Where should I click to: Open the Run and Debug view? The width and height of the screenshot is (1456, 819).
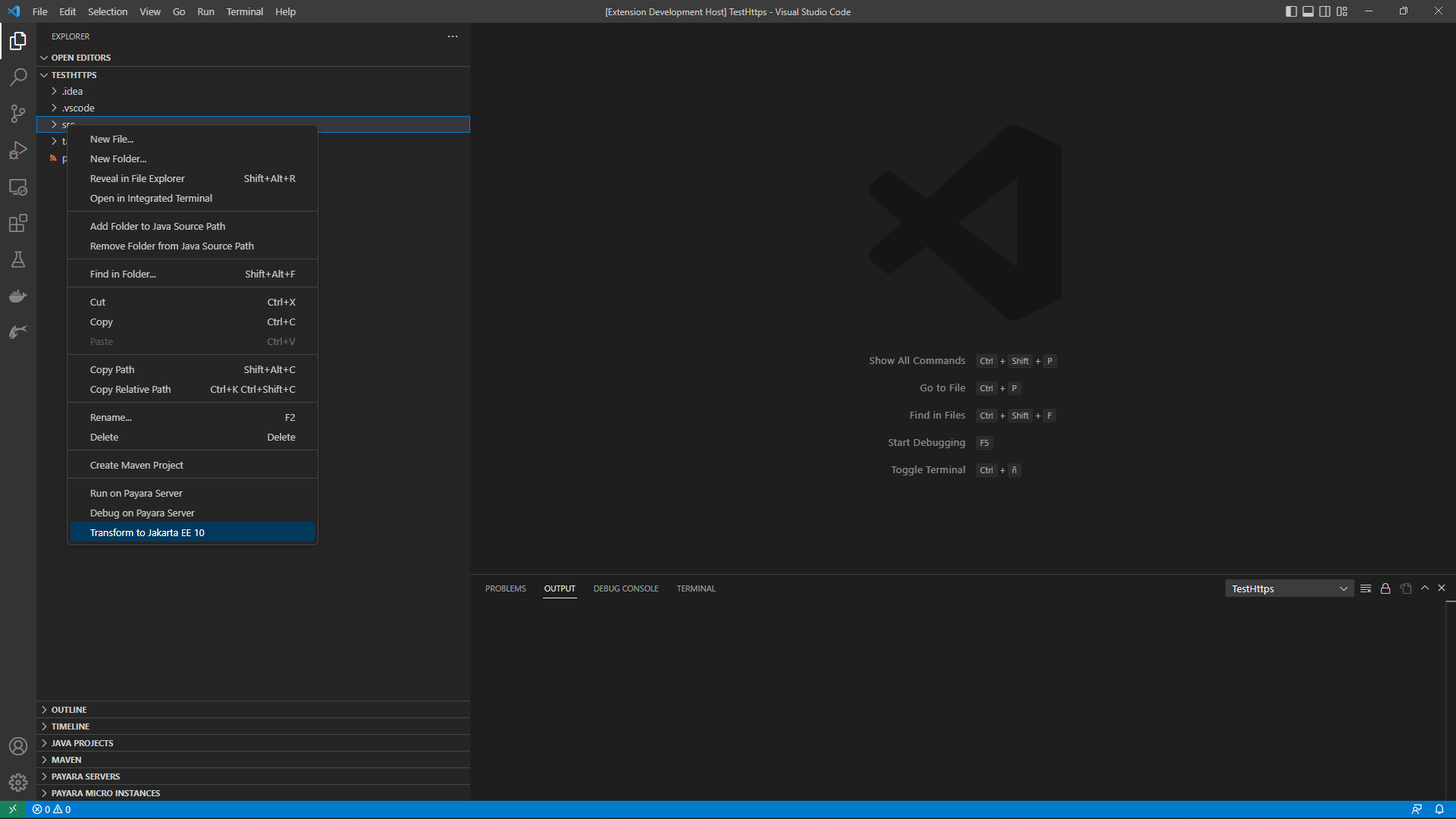tap(18, 149)
